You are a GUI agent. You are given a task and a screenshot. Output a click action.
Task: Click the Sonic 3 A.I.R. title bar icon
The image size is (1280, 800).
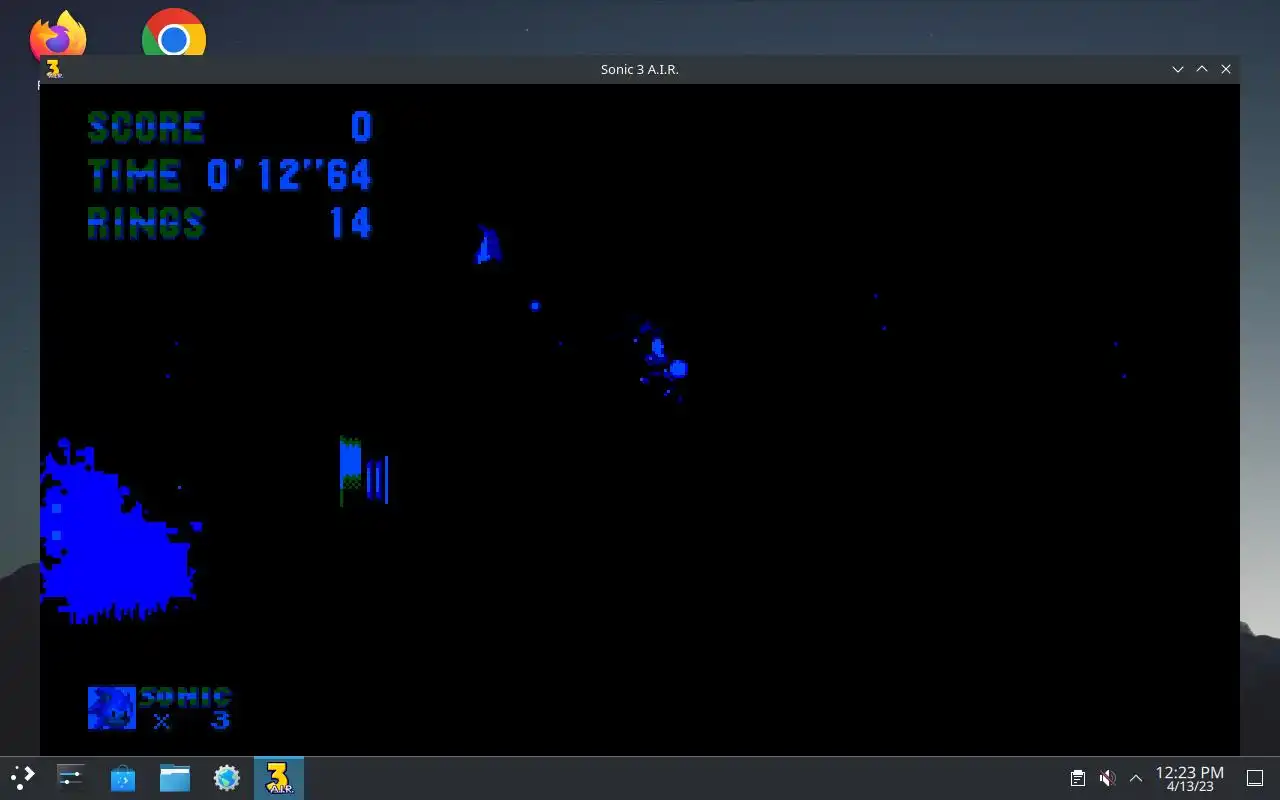click(x=54, y=69)
